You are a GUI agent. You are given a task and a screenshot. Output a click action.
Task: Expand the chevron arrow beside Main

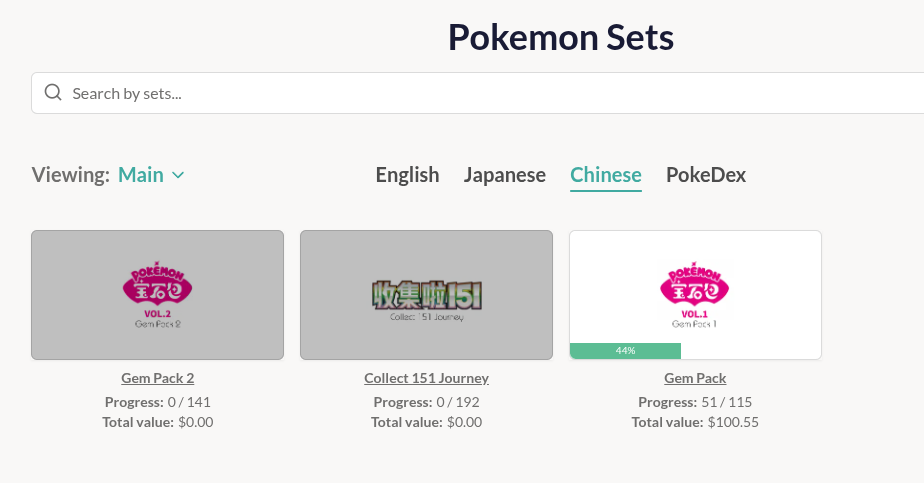pyautogui.click(x=178, y=175)
